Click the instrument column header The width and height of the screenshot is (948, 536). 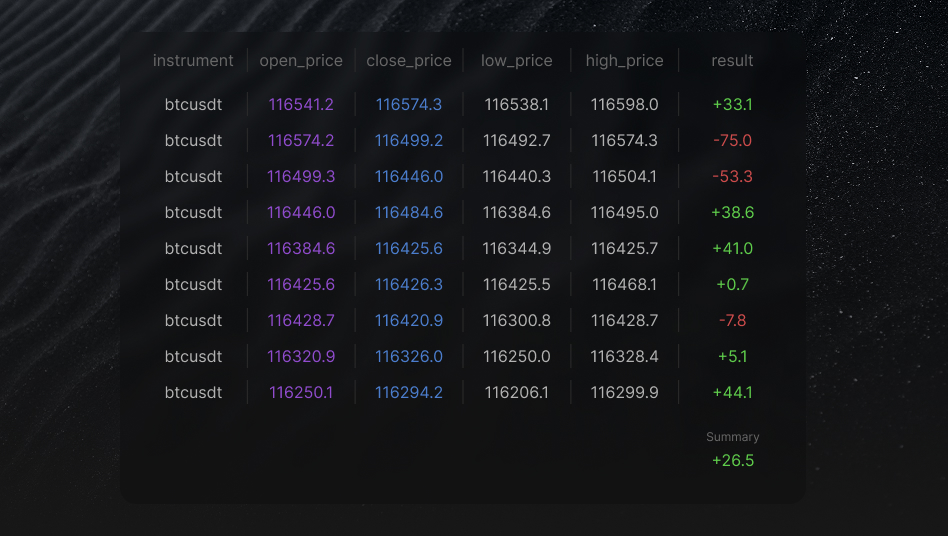[x=193, y=60]
